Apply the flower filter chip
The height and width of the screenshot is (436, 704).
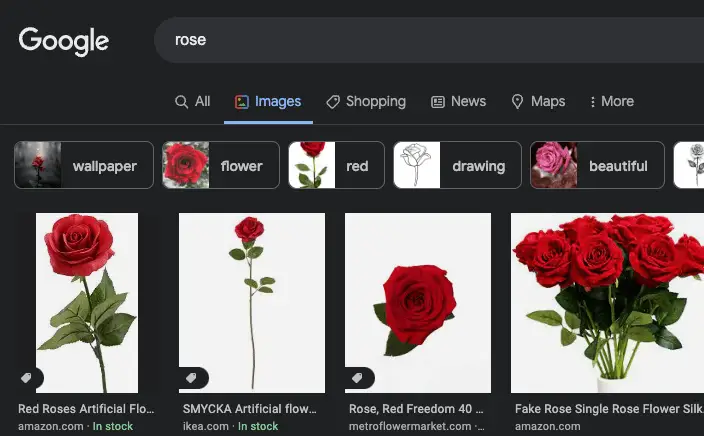tap(221, 165)
